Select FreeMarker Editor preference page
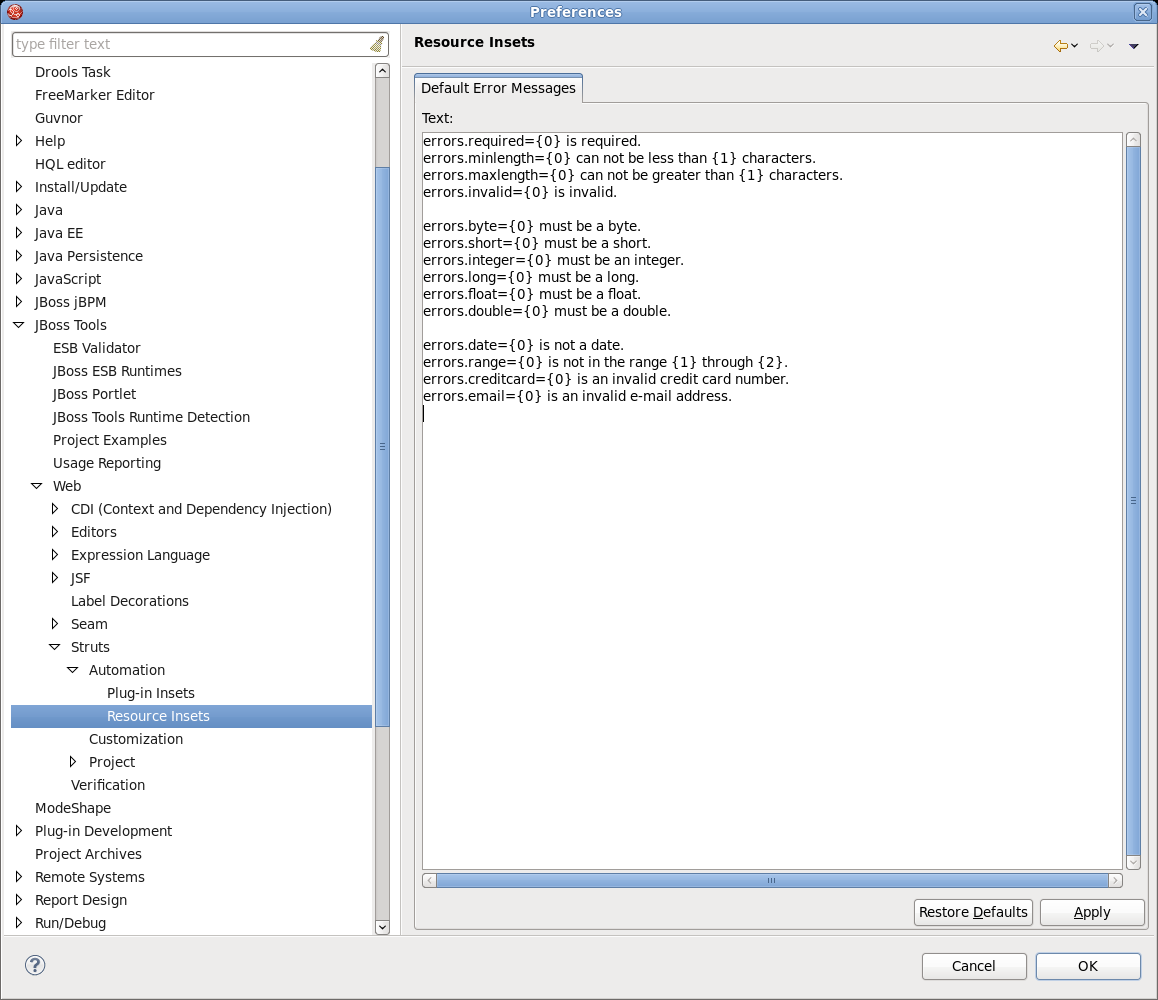1158x1000 pixels. coord(95,95)
